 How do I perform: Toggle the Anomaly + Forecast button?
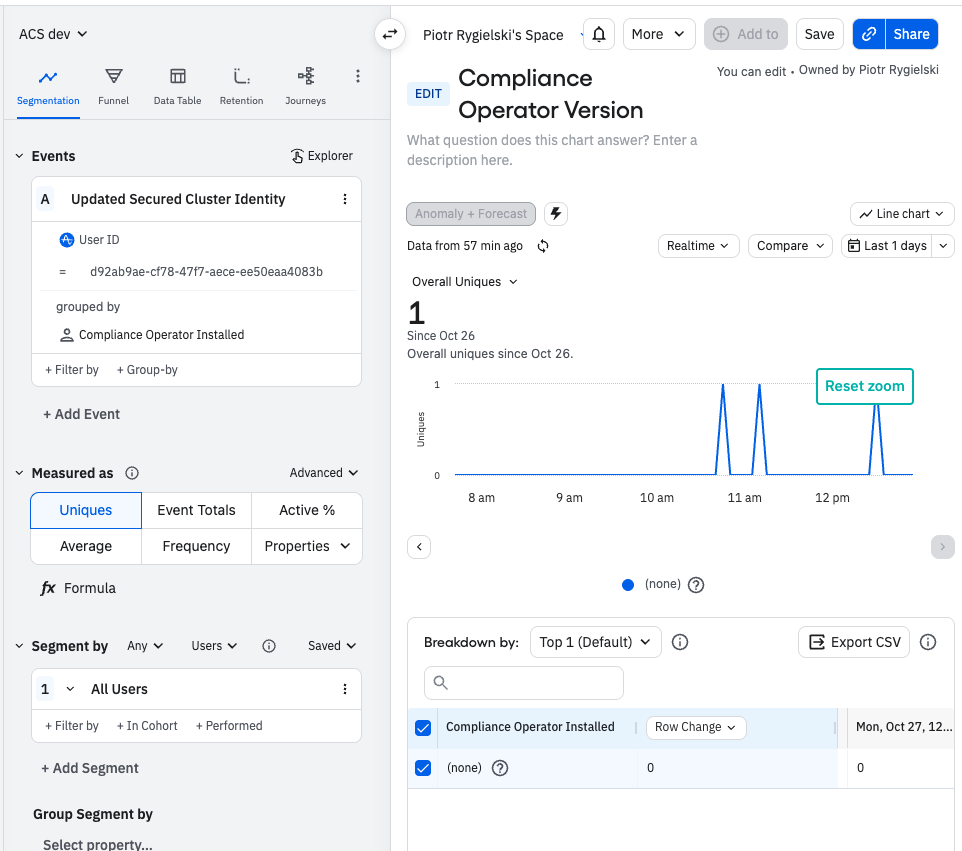(x=471, y=214)
